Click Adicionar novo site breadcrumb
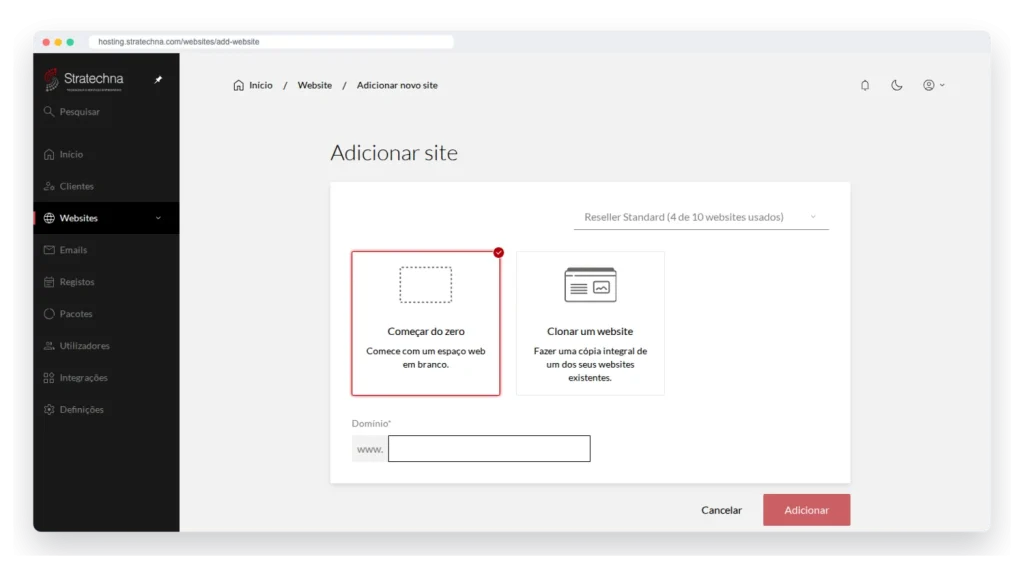Image resolution: width=1024 pixels, height=569 pixels. (397, 86)
